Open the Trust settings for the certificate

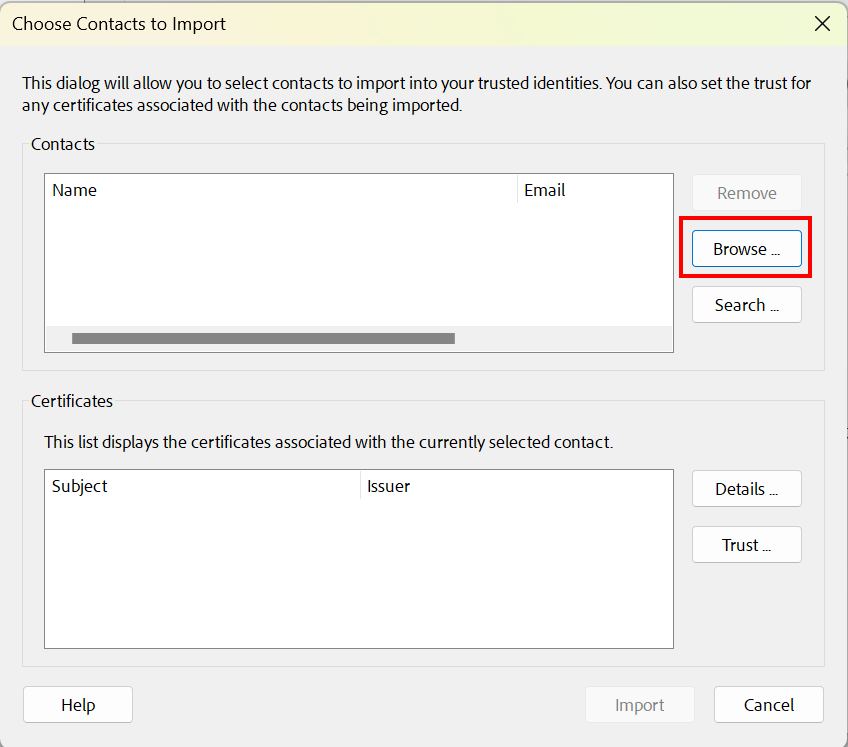point(746,544)
